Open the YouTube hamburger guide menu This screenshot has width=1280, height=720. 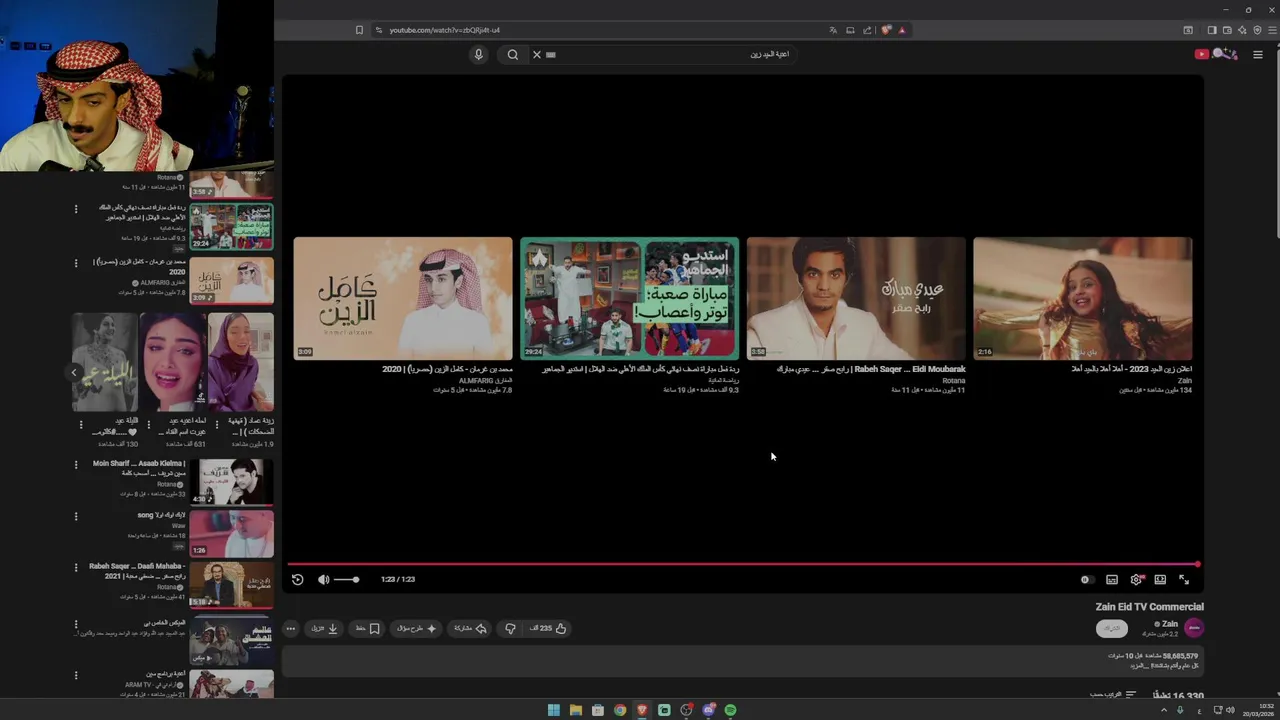coord(1258,54)
